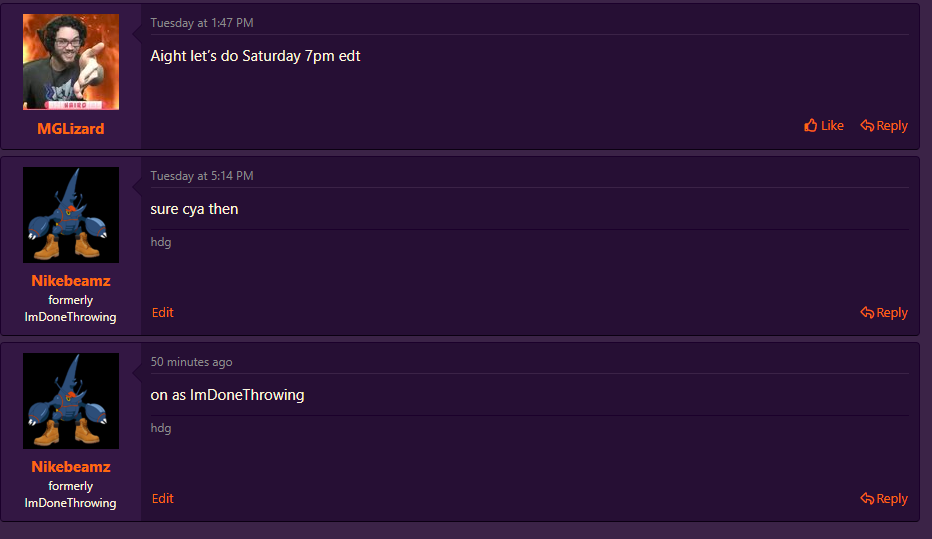Open the '50 minutes ago' timestamp permalink
Screen dimensions: 932x539
[191, 362]
